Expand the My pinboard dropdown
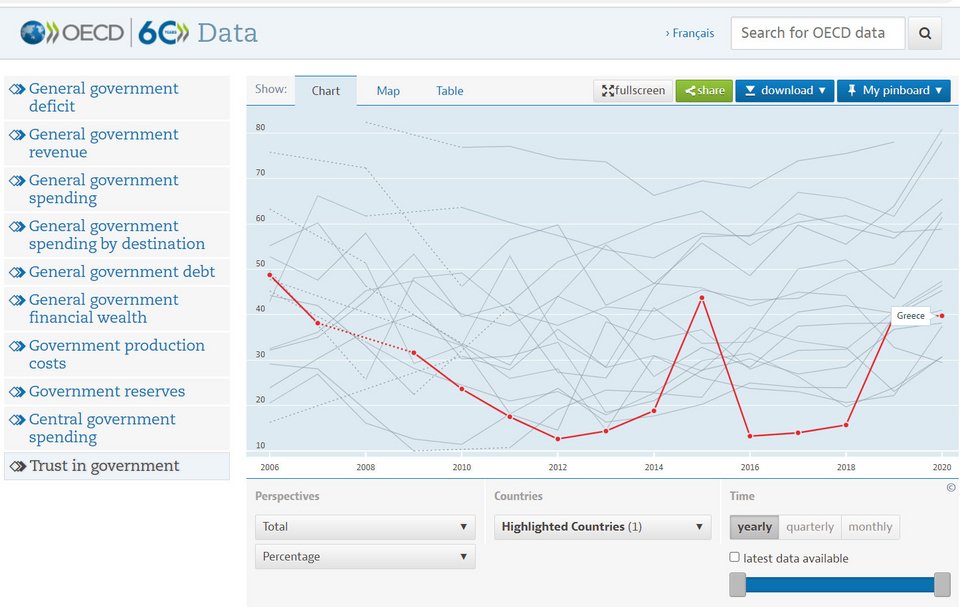 [894, 91]
